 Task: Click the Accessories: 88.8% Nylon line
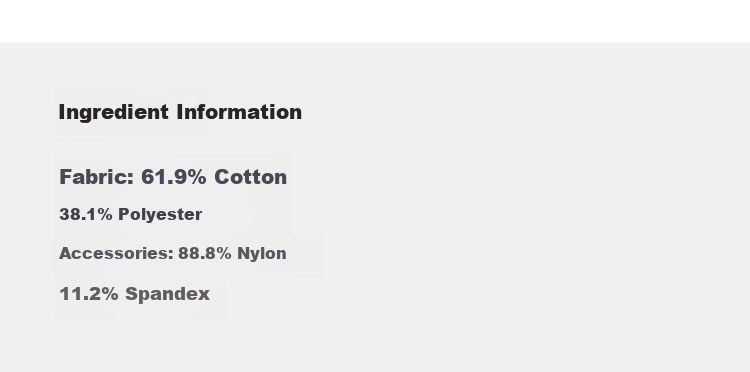point(173,254)
